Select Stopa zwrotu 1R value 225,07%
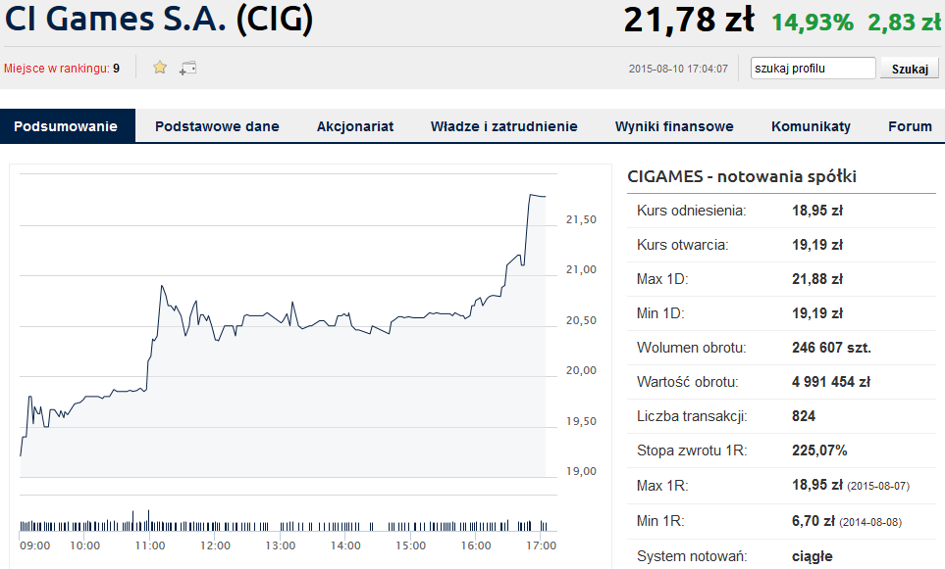This screenshot has width=945, height=569. 820,451
